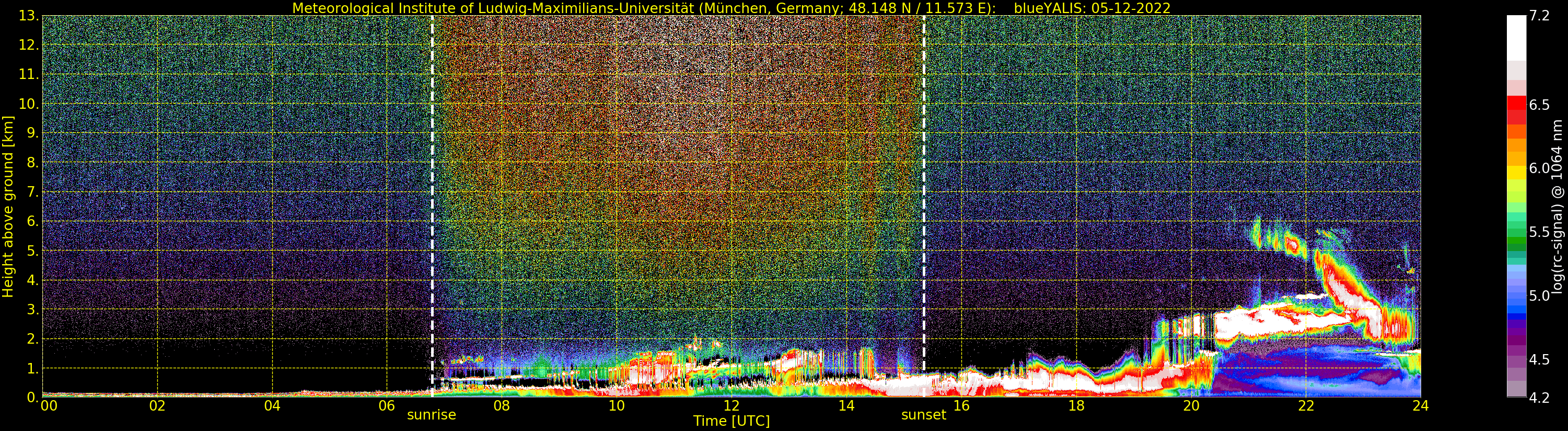The image size is (1568, 431).
Task: Click the '5.0' colorbar value label
Action: coord(1539,296)
